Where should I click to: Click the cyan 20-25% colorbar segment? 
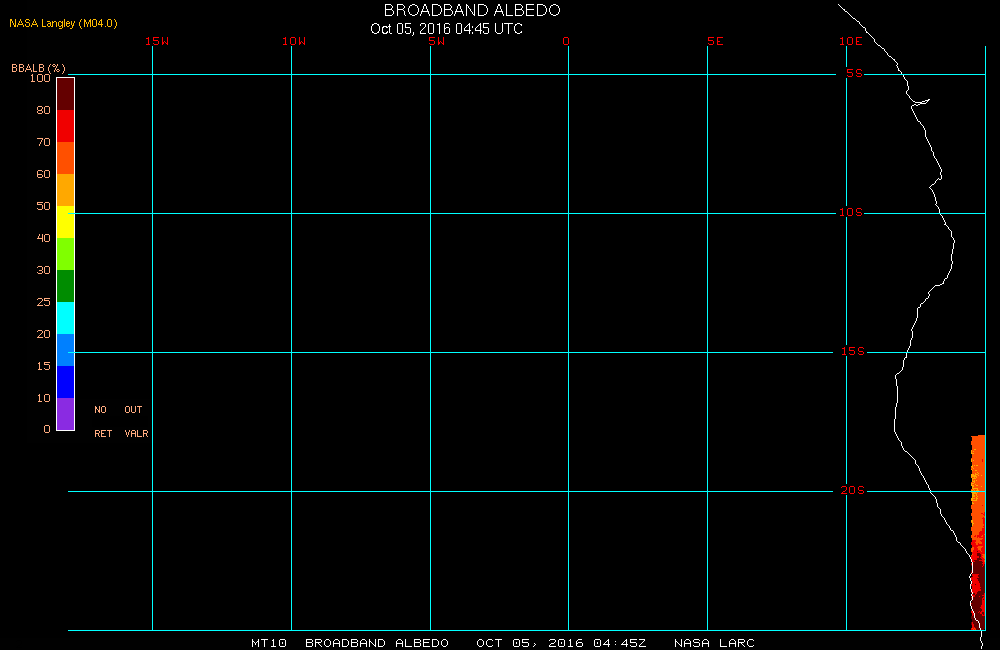tap(66, 318)
